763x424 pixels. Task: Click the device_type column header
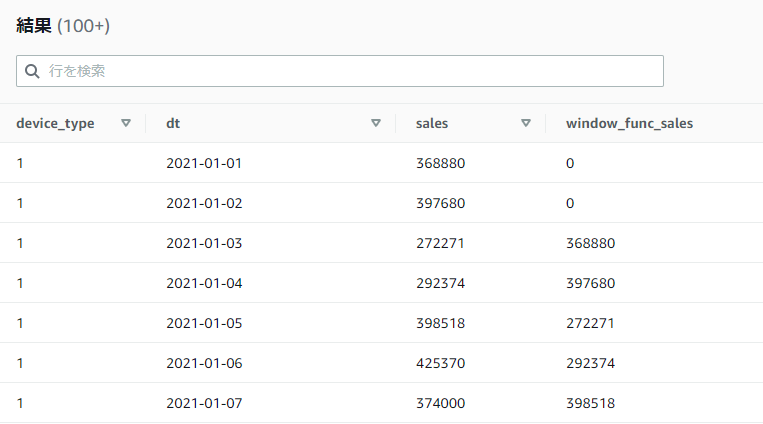pos(55,124)
